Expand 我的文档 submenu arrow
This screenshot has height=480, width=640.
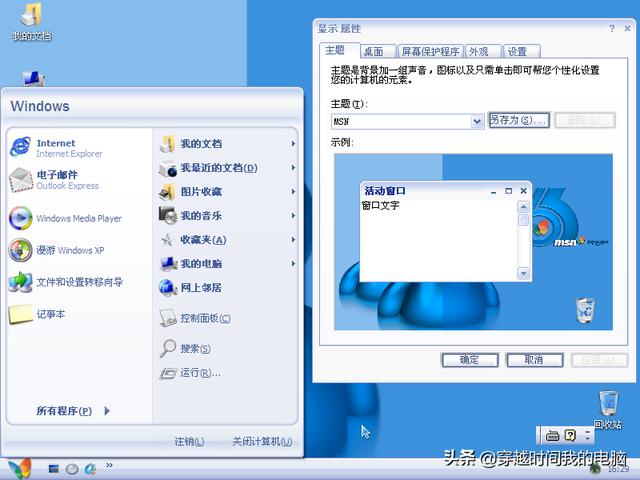293,144
